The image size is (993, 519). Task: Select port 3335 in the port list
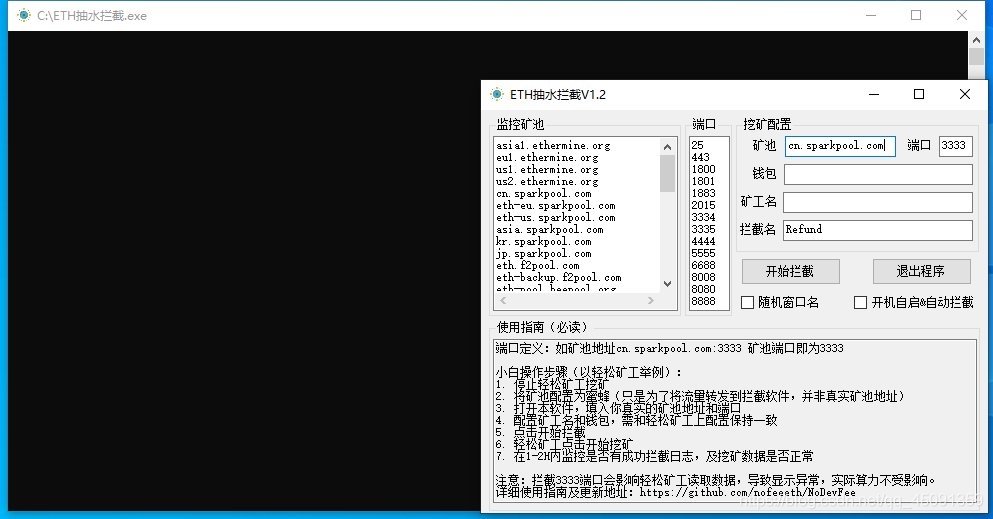704,229
